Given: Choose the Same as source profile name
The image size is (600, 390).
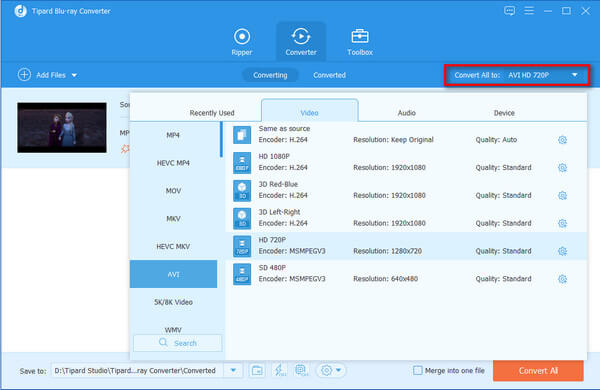Looking at the screenshot, I should tap(284, 129).
